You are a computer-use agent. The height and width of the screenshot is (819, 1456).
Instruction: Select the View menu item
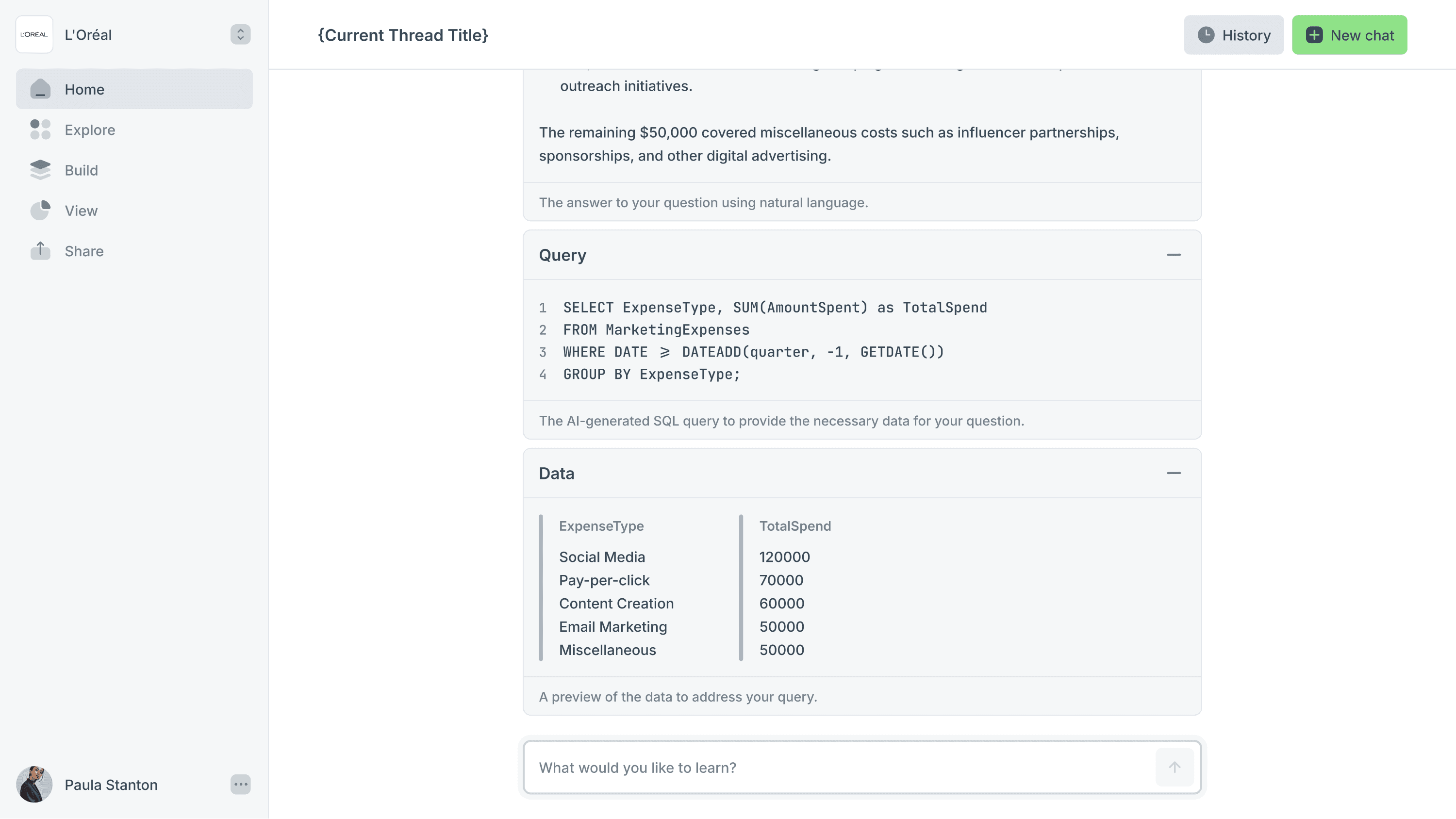tap(82, 211)
